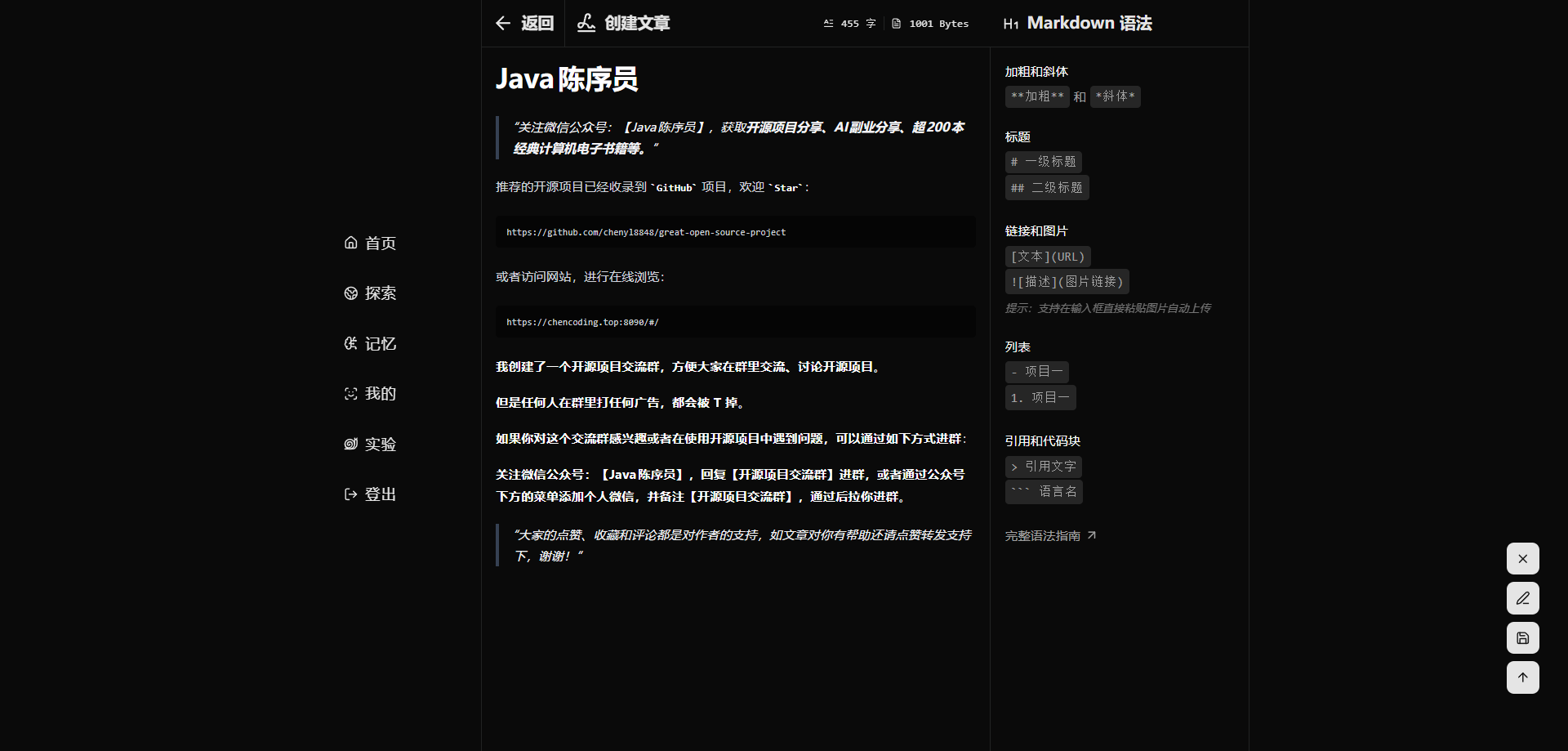Click the ![描述](图片链接) syntax chip
The image size is (1568, 751).
(x=1067, y=282)
